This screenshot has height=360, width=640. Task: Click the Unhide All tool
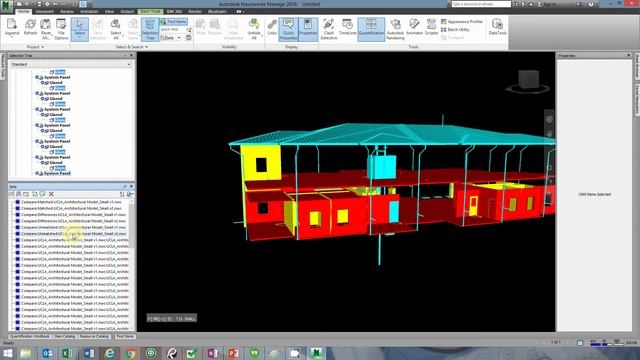pyautogui.click(x=254, y=29)
